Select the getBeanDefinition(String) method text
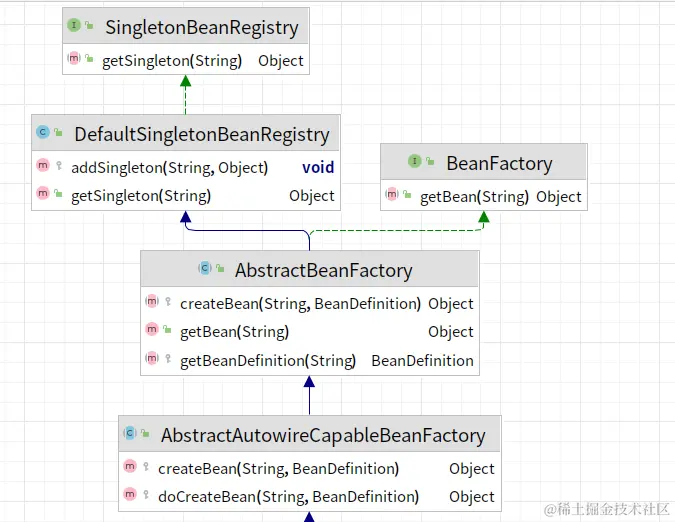This screenshot has width=675, height=522. (x=268, y=361)
